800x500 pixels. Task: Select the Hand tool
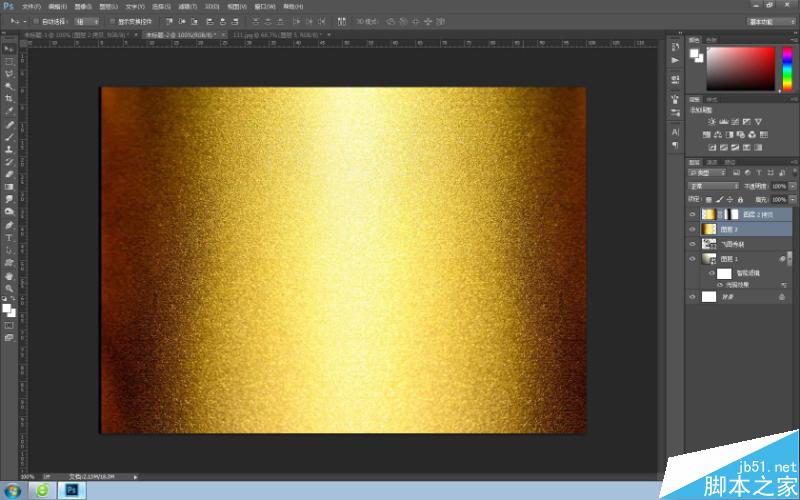[x=9, y=276]
